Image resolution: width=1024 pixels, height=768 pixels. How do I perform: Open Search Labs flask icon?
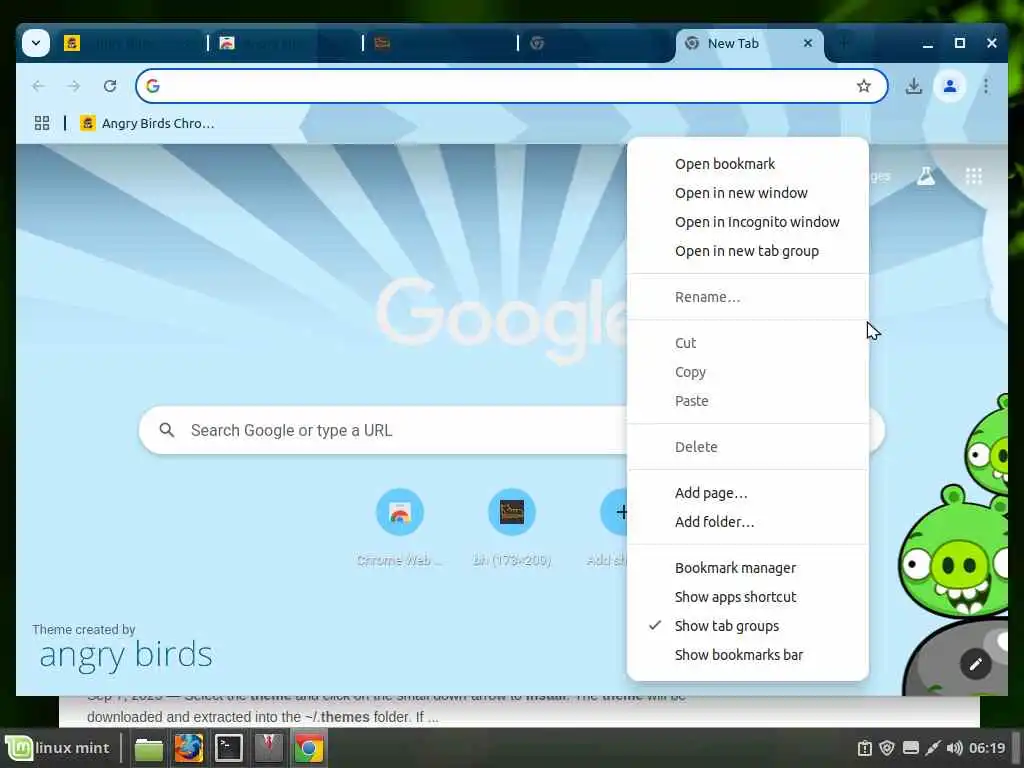tap(926, 176)
